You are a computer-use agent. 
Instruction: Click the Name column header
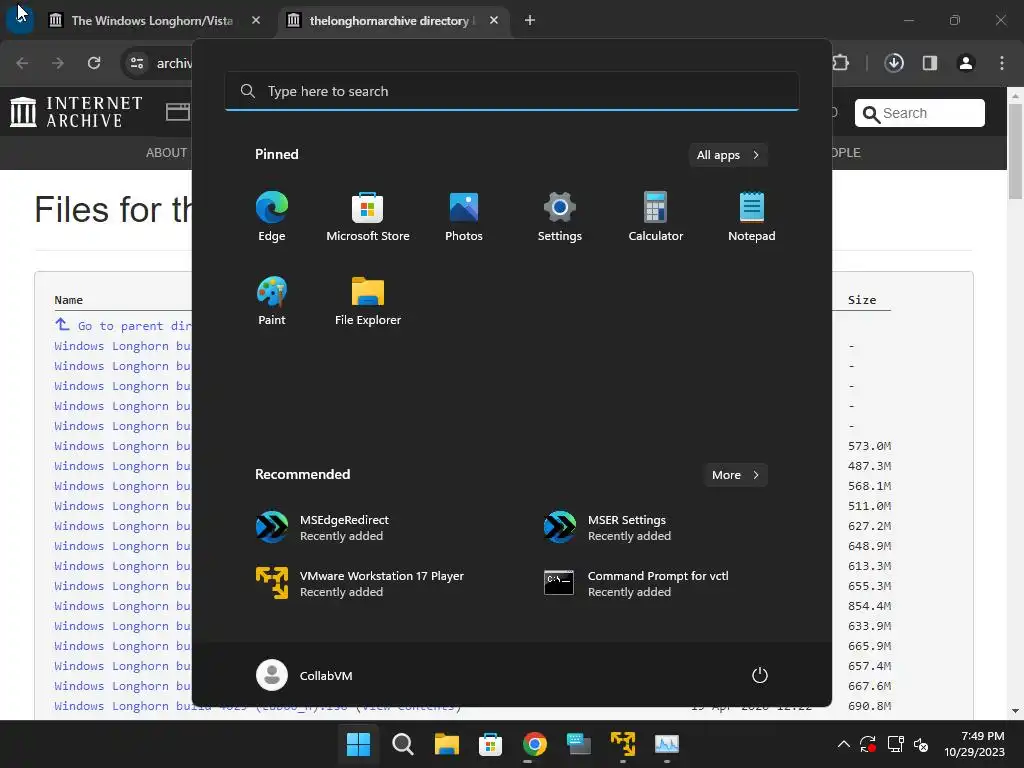point(69,300)
